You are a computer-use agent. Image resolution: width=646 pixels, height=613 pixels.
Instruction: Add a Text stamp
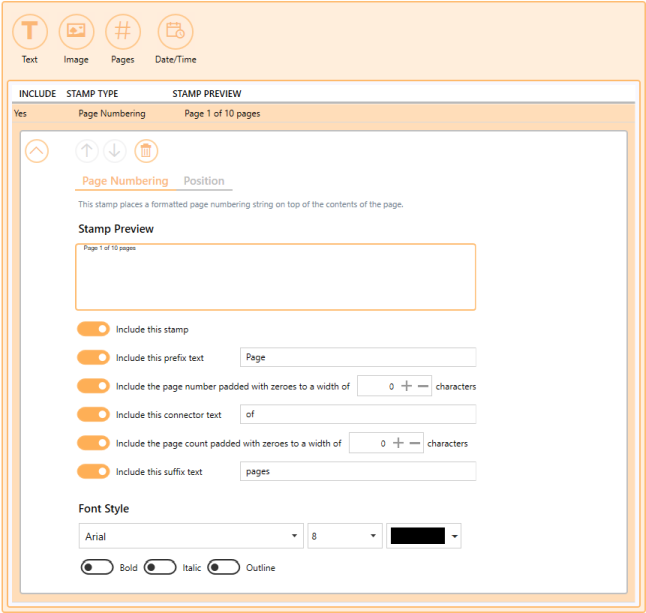[30, 32]
